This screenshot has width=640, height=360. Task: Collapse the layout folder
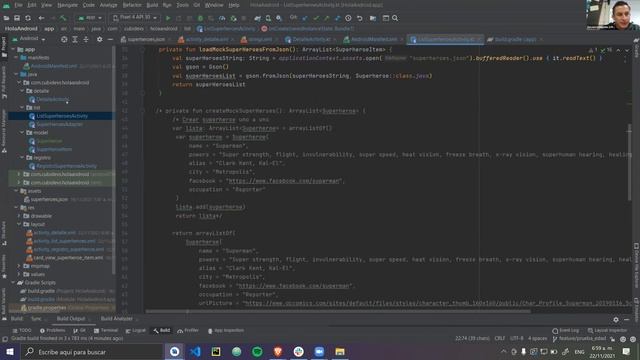[19, 224]
